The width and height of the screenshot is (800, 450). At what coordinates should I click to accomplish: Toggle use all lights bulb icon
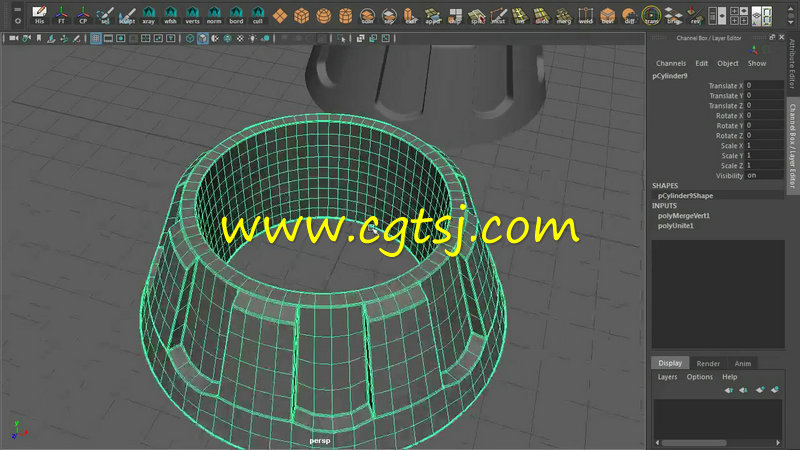click(253, 38)
